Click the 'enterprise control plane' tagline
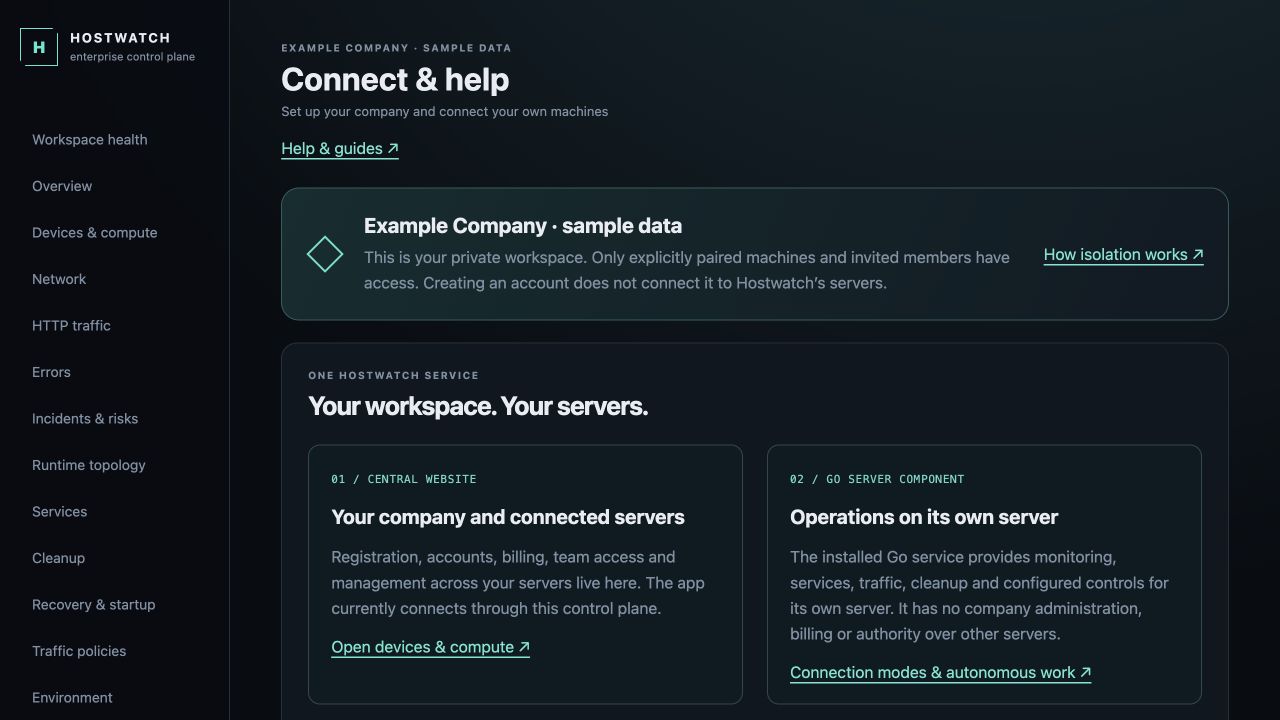1280x720 pixels. pos(133,57)
